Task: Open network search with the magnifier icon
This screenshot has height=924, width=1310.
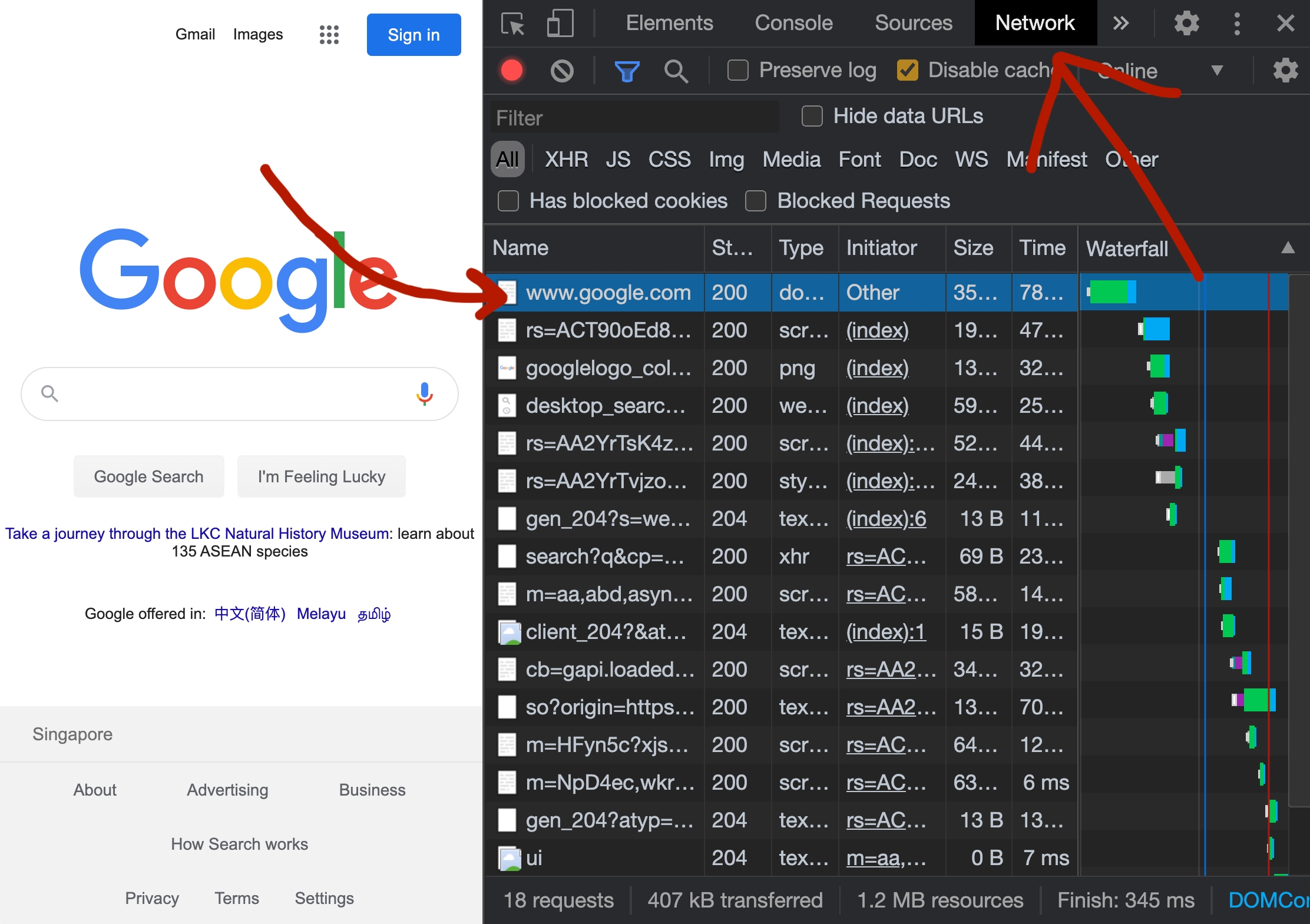Action: coord(676,71)
